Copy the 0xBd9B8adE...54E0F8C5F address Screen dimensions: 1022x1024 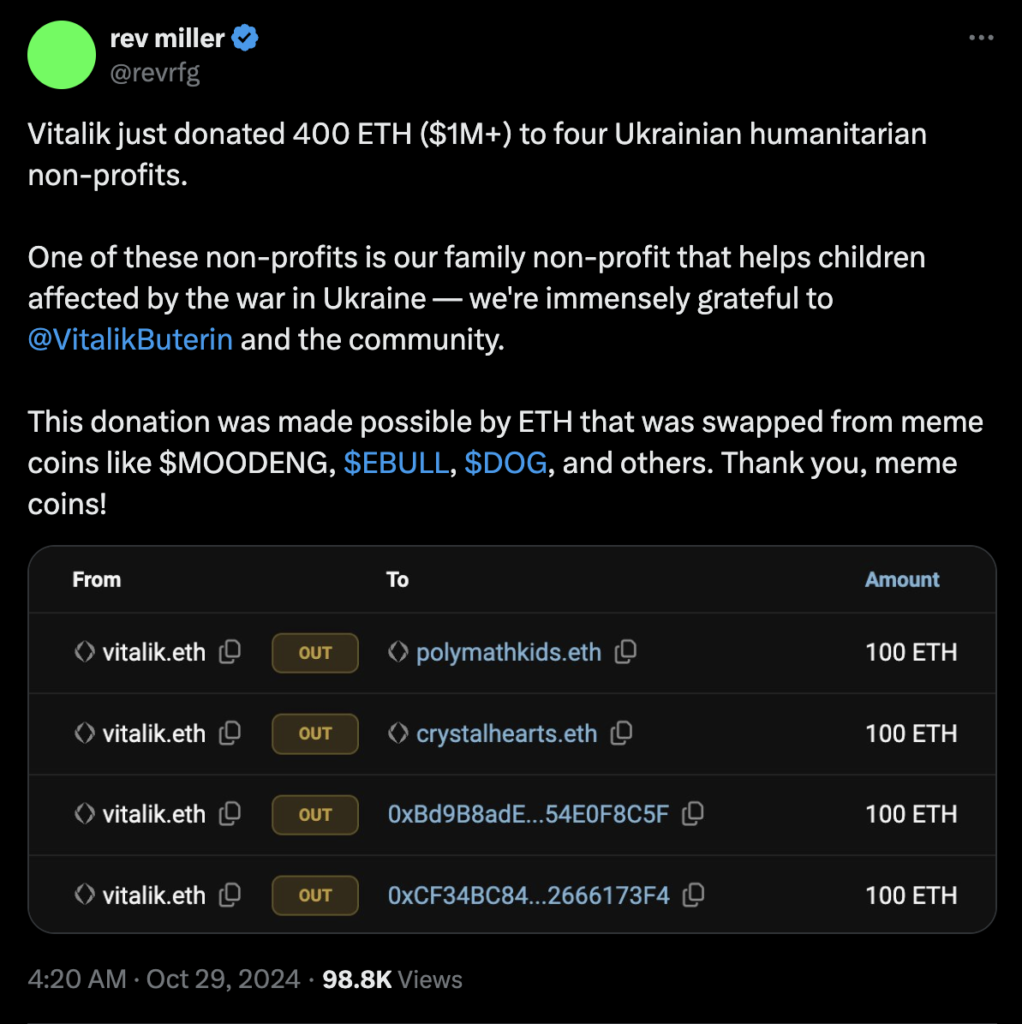(692, 815)
